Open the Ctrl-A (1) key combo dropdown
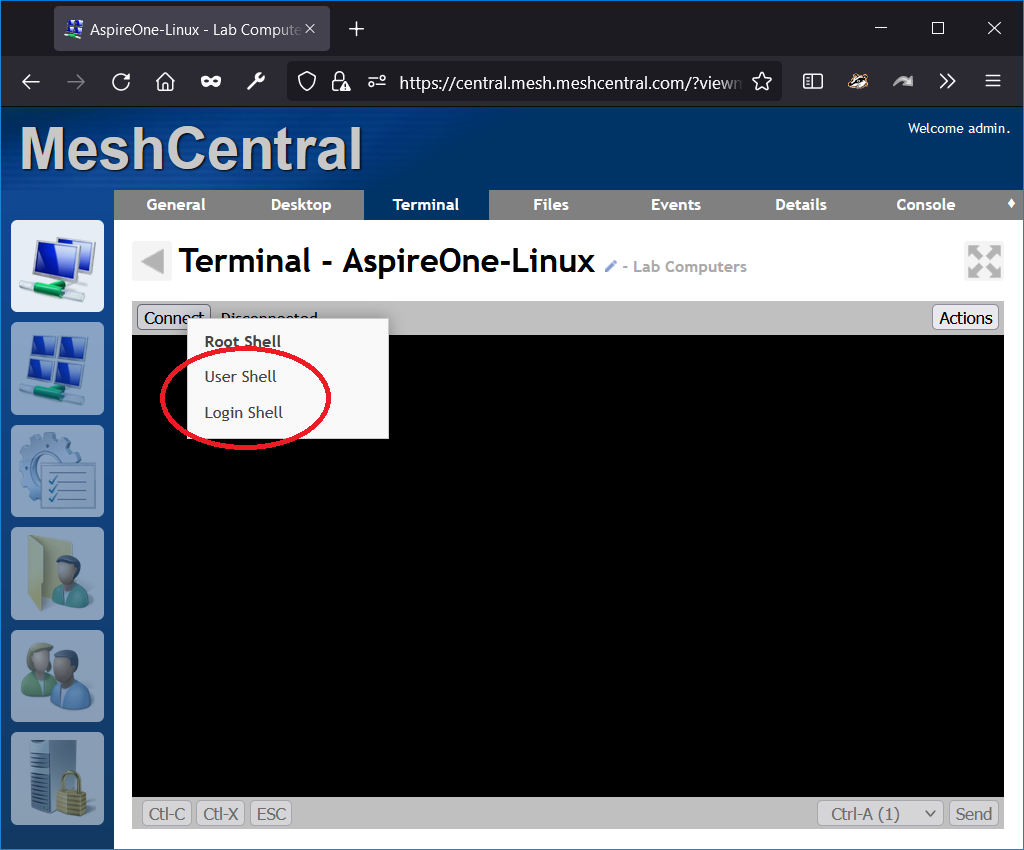The width and height of the screenshot is (1024, 850). (x=880, y=813)
